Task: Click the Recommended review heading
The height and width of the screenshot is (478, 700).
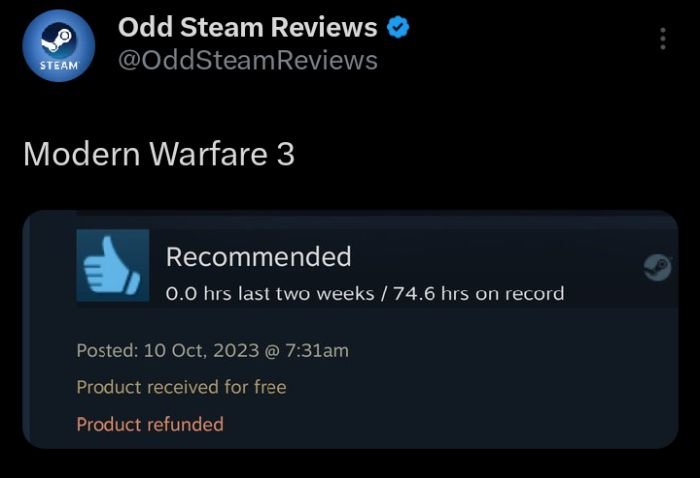Action: pos(258,257)
